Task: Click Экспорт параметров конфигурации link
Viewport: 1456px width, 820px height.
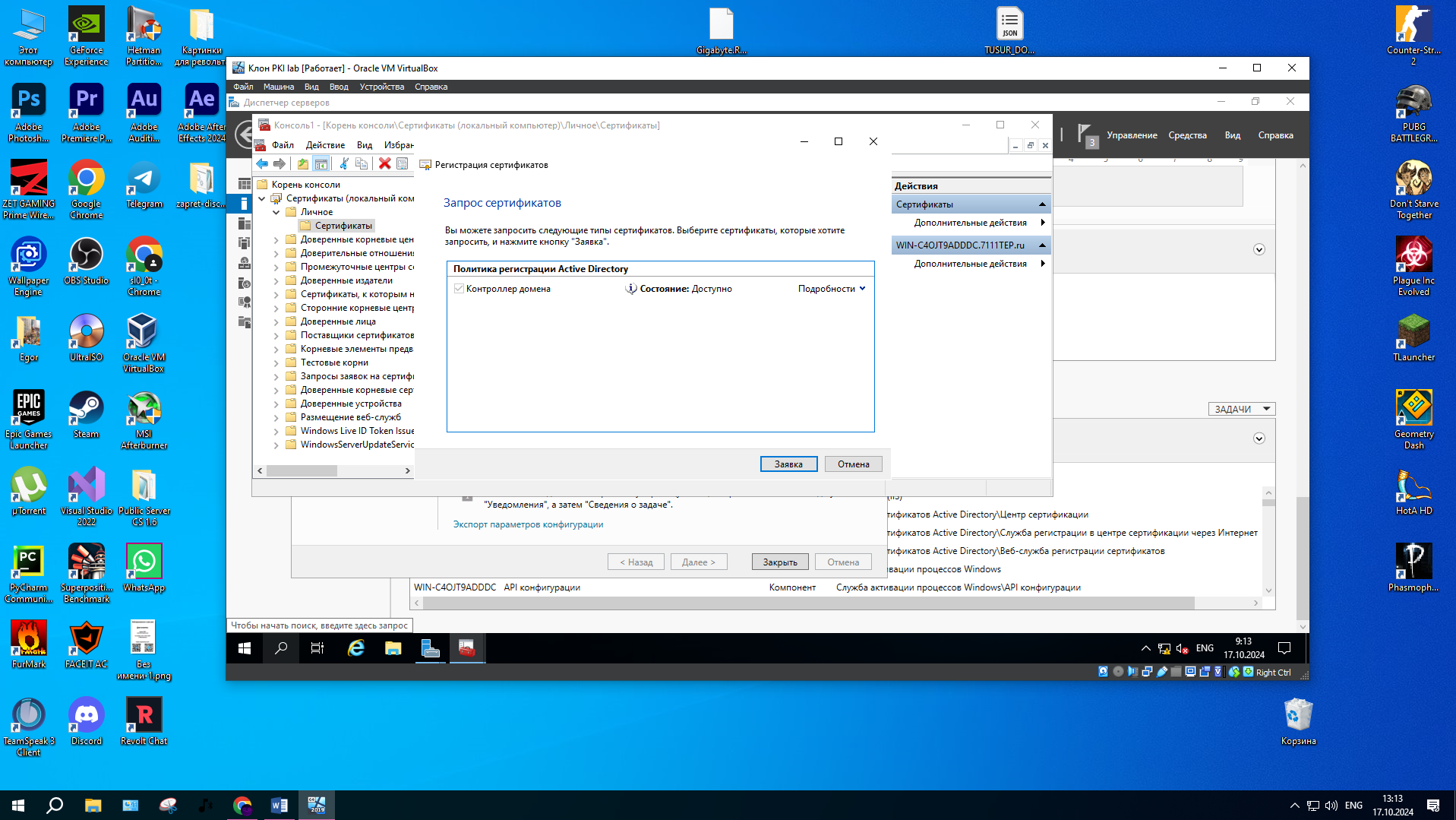Action: pos(528,524)
